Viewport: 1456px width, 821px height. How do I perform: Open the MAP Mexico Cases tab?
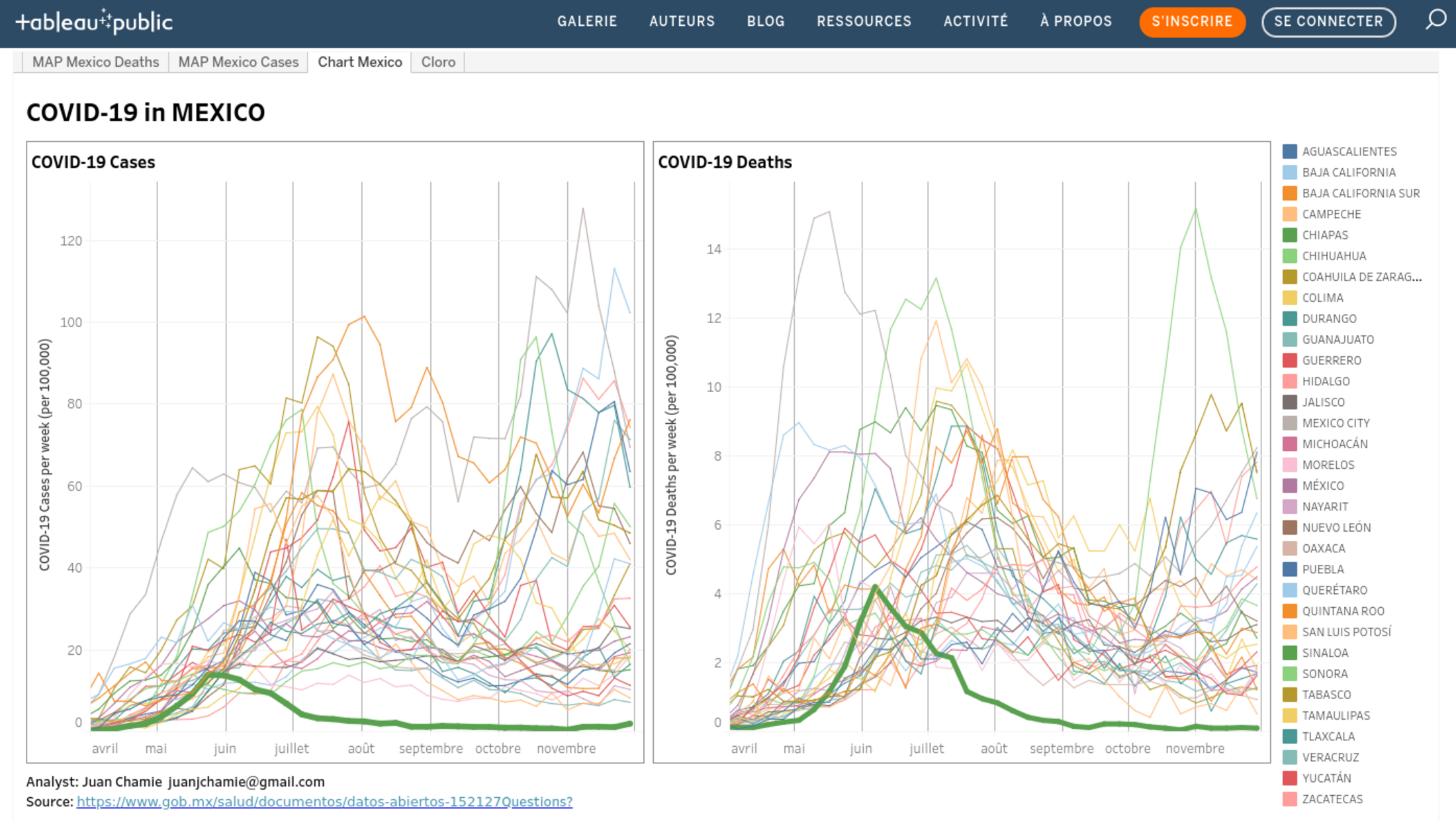point(238,62)
